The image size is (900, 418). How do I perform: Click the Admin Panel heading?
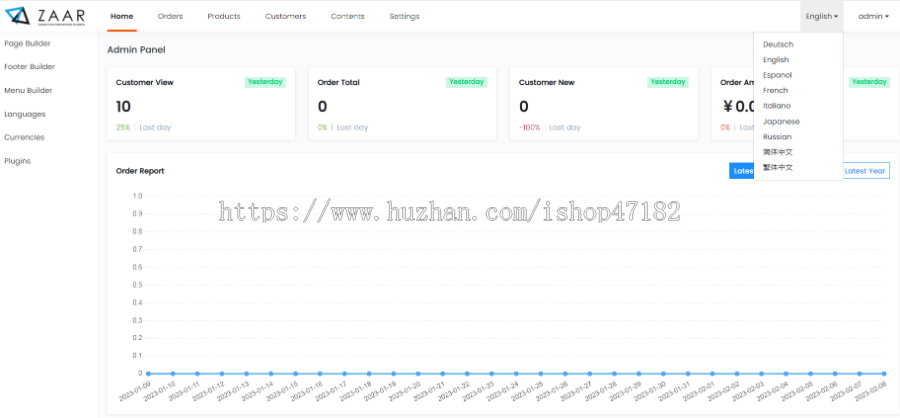click(x=136, y=50)
